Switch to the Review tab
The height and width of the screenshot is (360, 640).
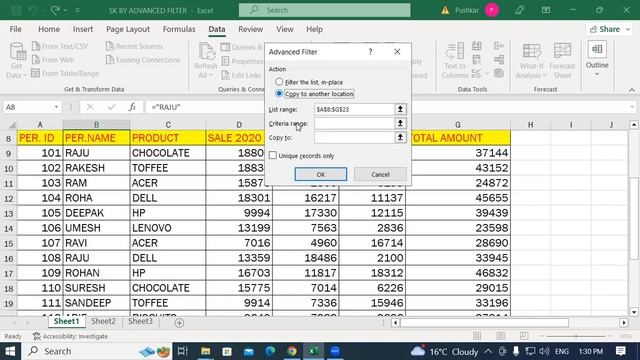[x=251, y=29]
